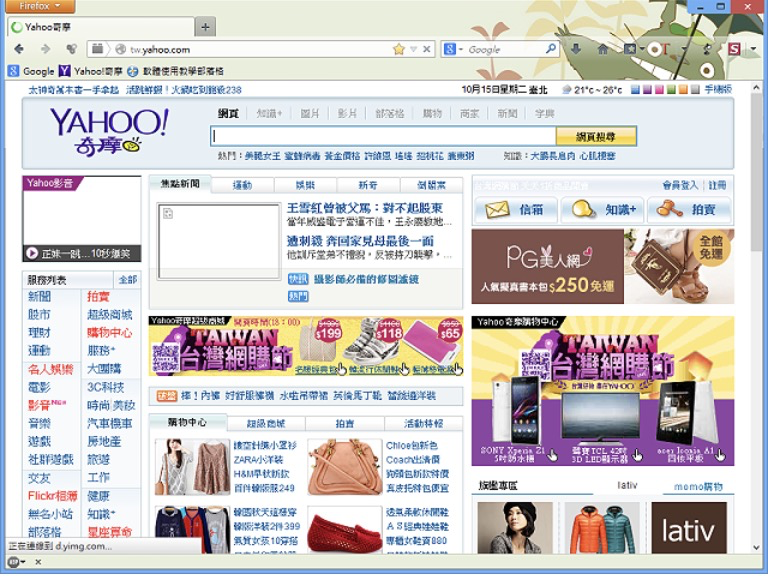The image size is (770, 576).
Task: Go back using the Firefox back arrow
Action: coord(19,49)
